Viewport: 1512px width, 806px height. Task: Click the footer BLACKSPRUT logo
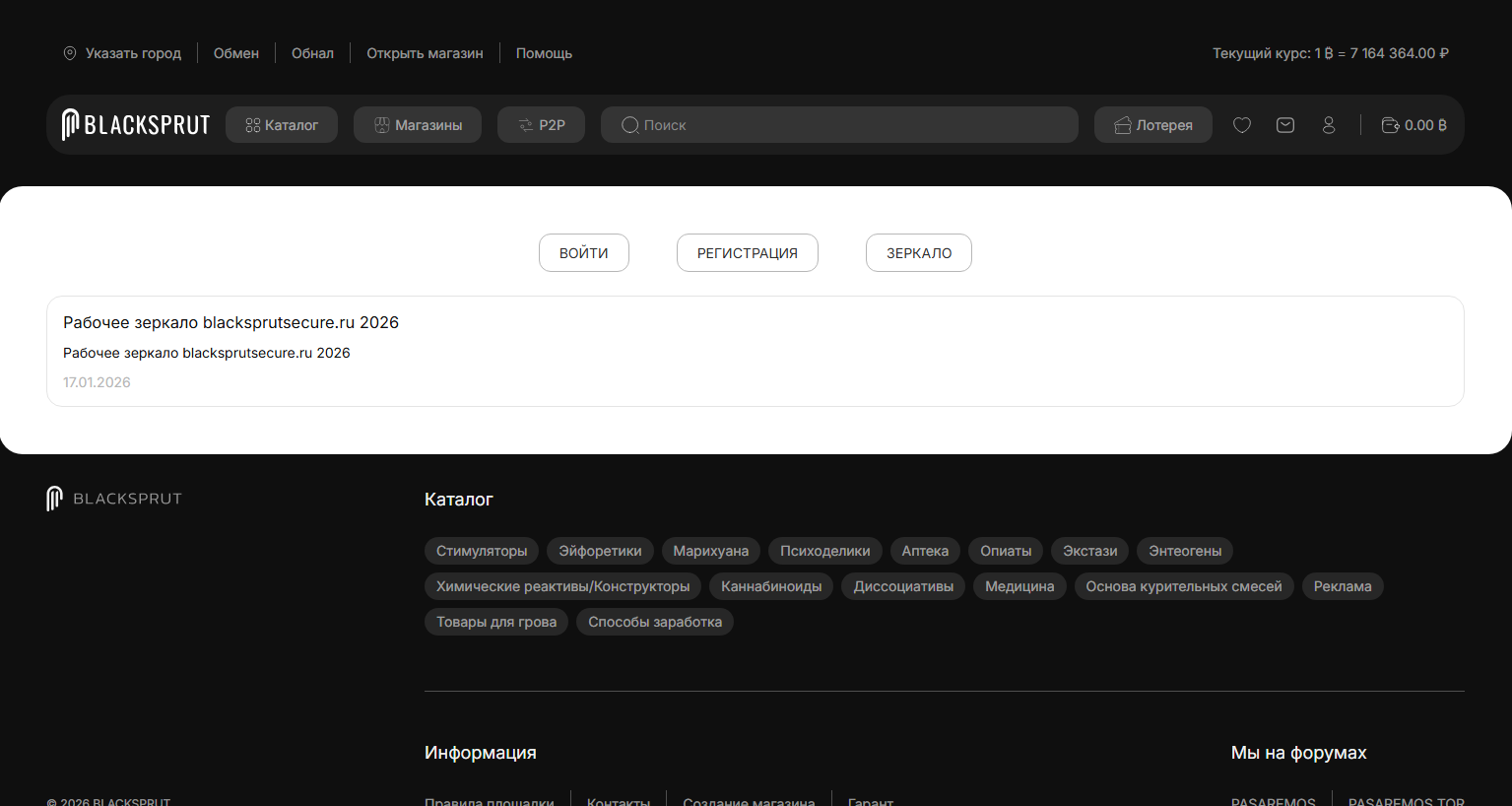click(x=114, y=499)
